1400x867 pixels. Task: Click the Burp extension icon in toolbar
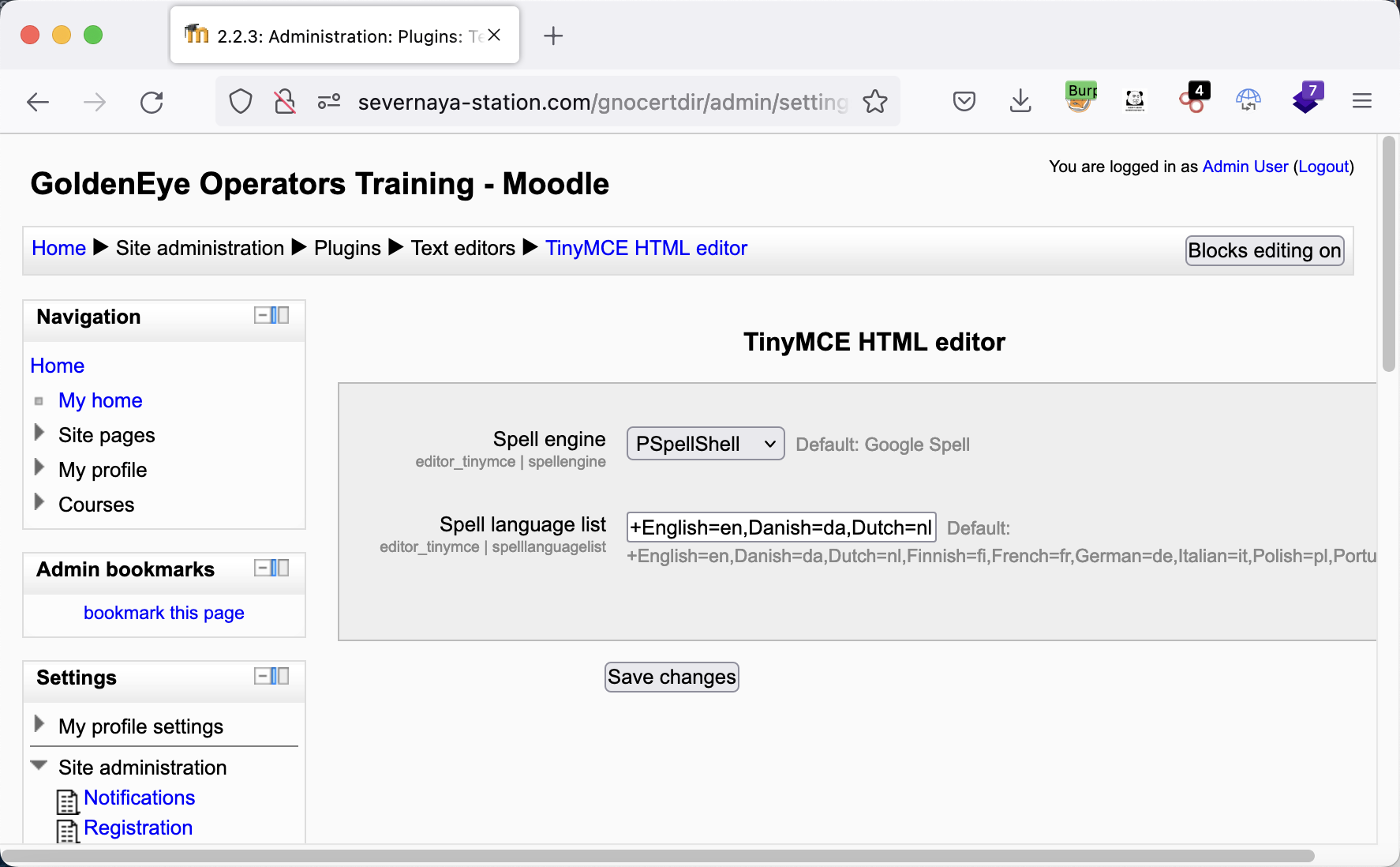(x=1081, y=100)
